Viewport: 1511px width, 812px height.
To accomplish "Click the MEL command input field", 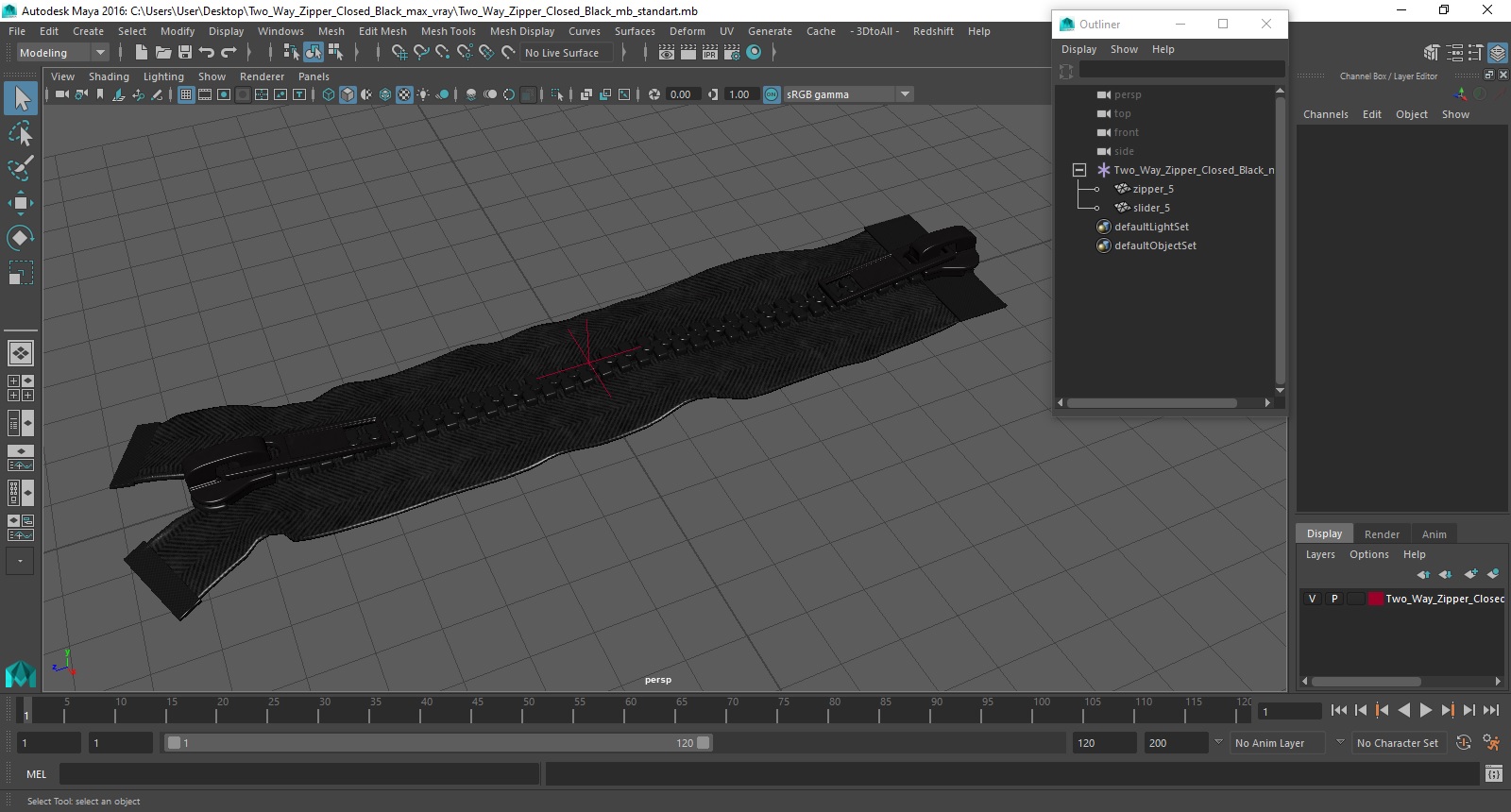I will point(299,774).
